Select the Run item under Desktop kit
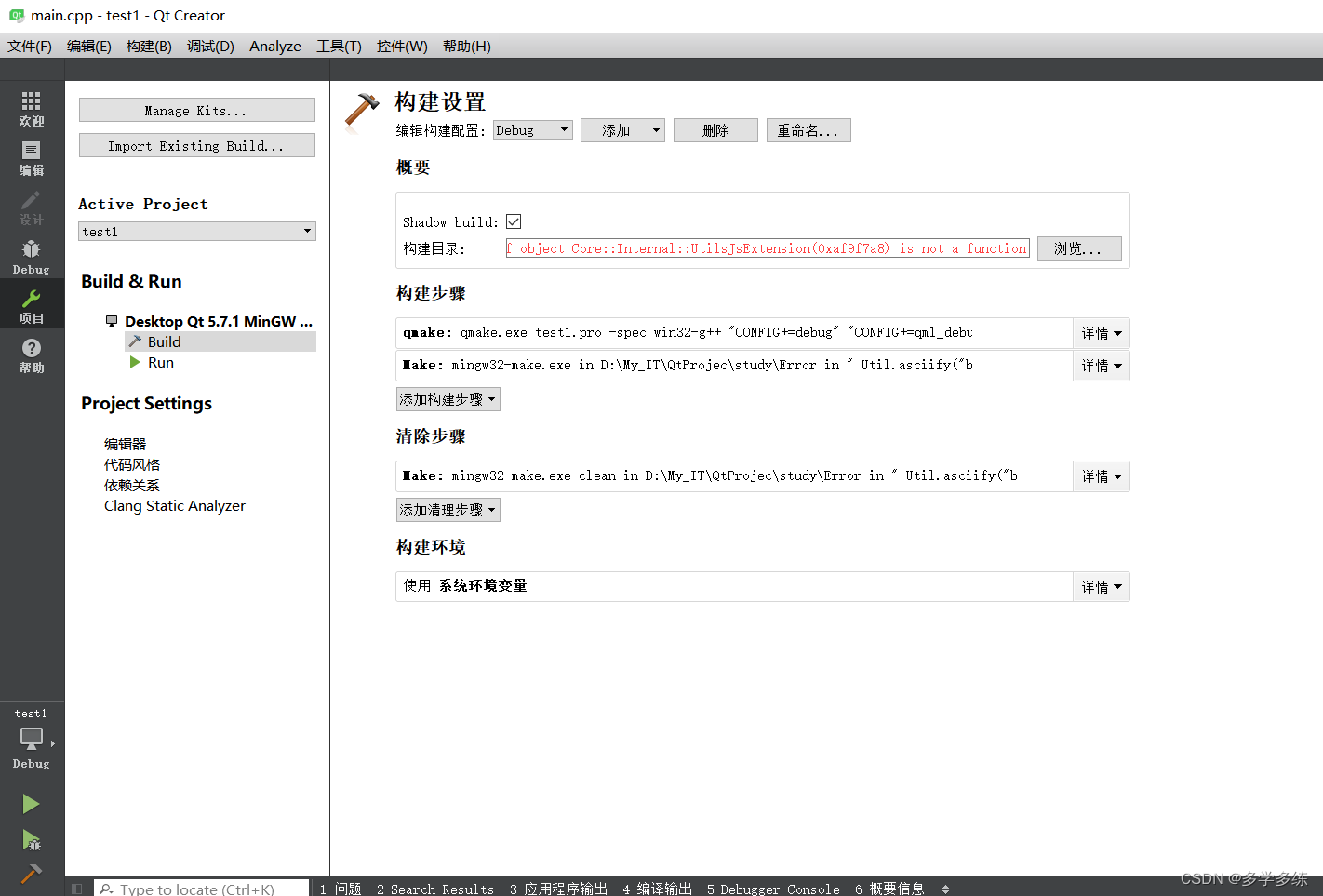The width and height of the screenshot is (1323, 896). [160, 362]
